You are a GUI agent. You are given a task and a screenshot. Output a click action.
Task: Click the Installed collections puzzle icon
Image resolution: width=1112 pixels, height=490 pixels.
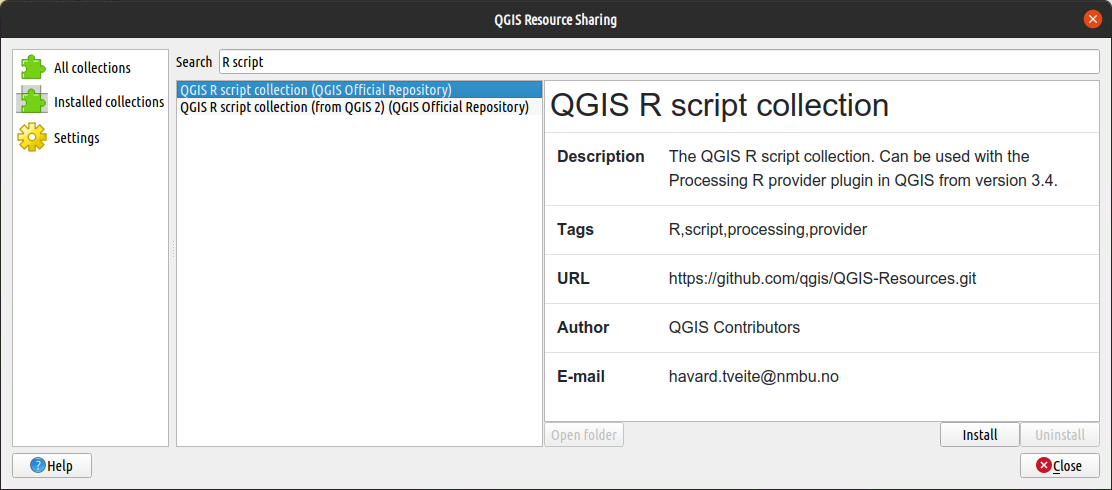(33, 101)
